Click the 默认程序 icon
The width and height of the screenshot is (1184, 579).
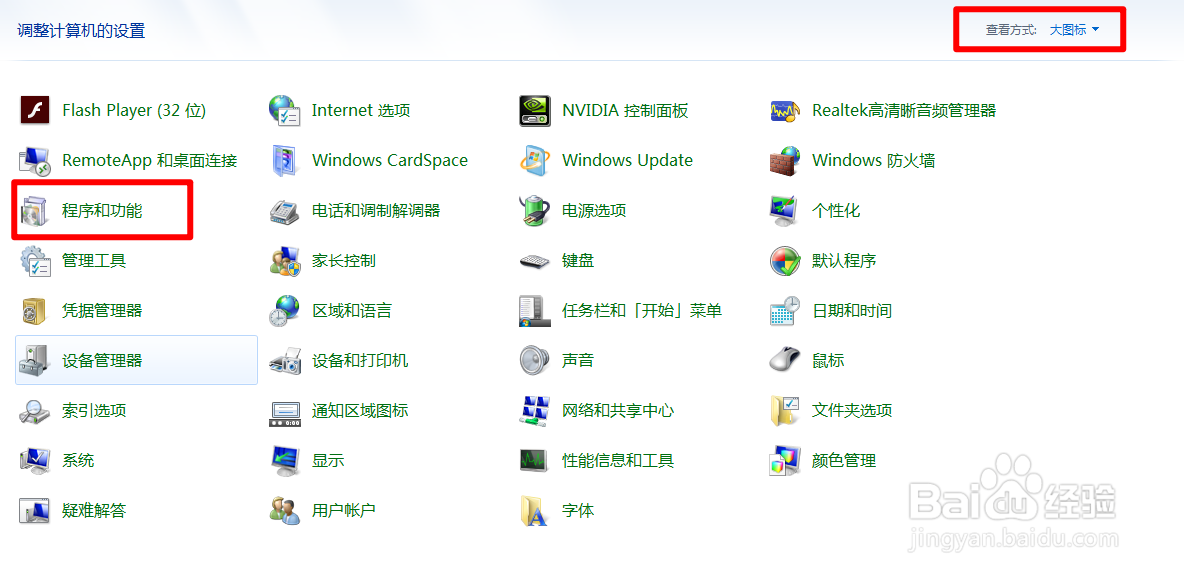[785, 260]
